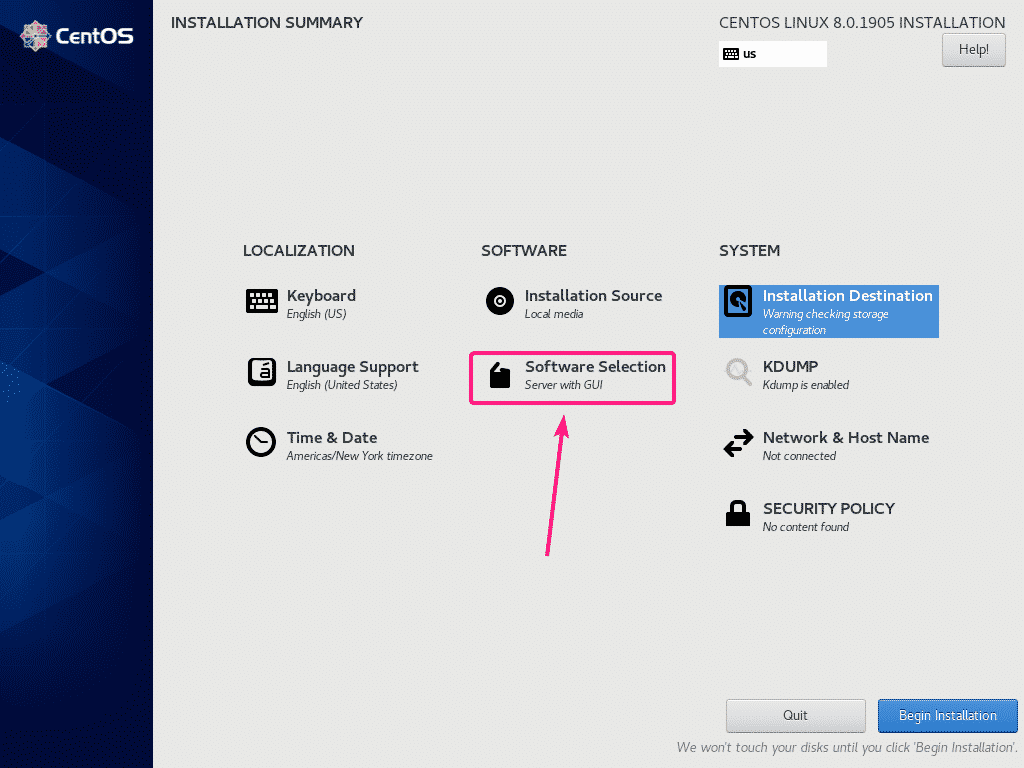Click 'Americas/New York timezone' text
1024x768 pixels.
click(359, 456)
